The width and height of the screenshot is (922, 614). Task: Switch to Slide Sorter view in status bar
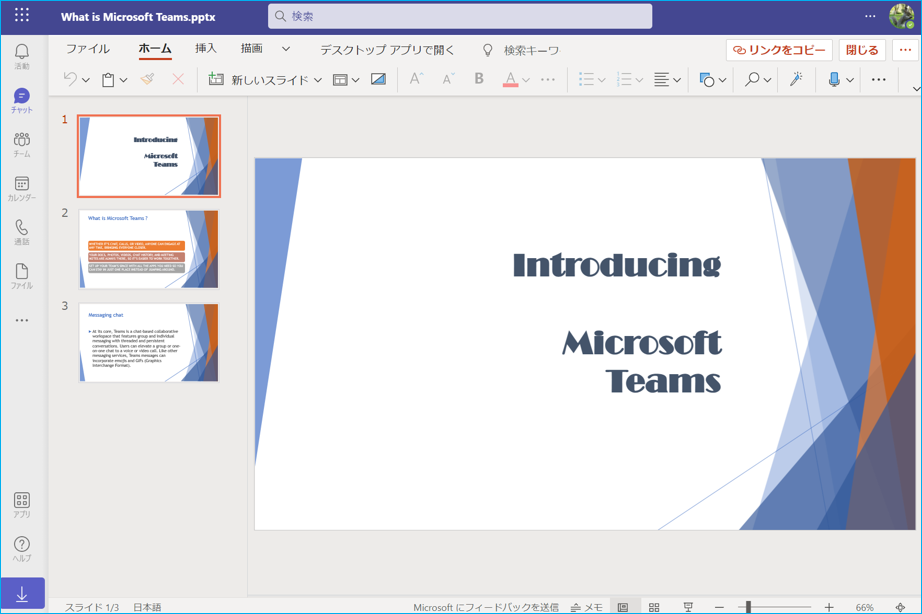tap(654, 607)
